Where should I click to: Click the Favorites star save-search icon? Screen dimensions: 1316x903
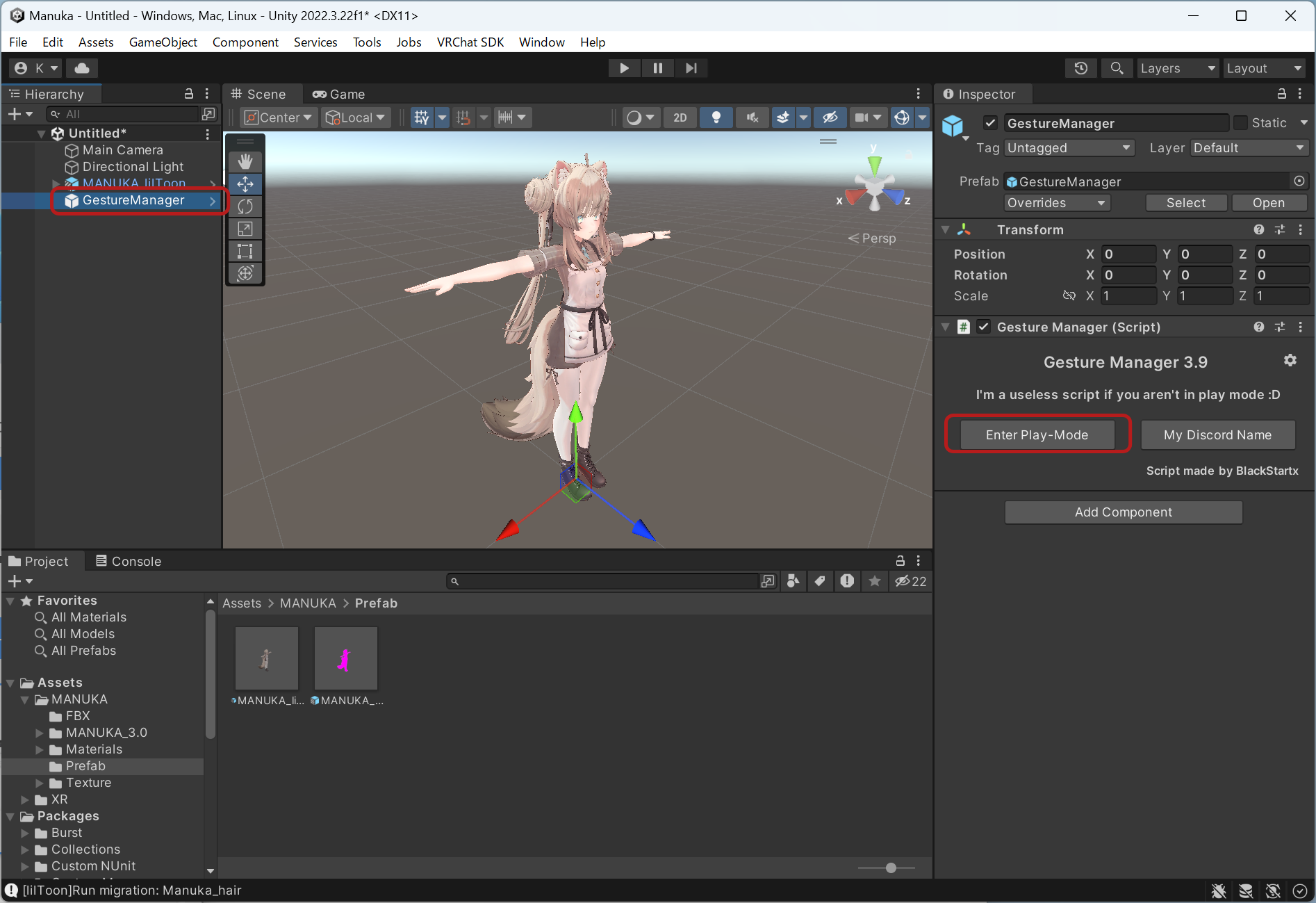coord(875,581)
